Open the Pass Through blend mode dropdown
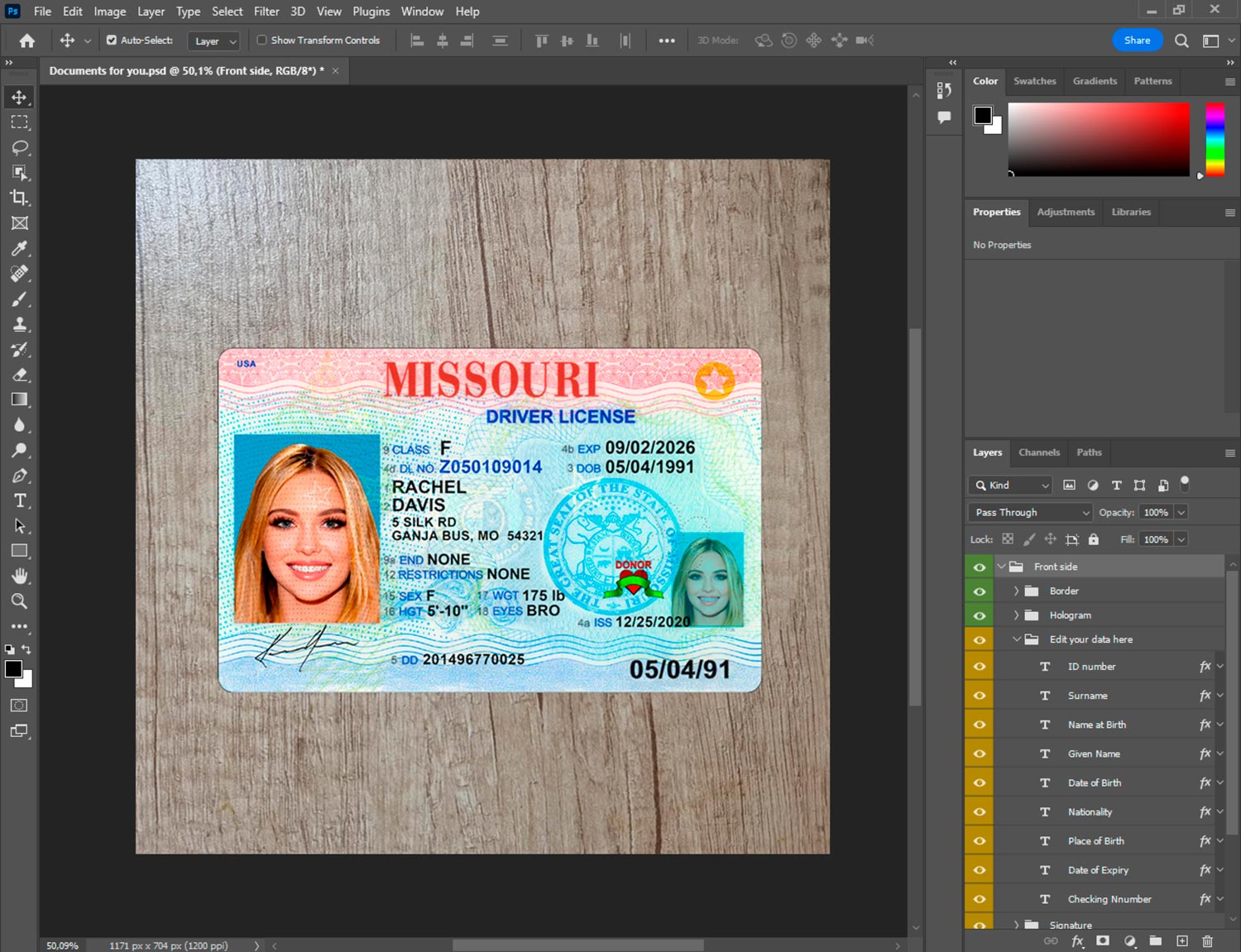Image resolution: width=1241 pixels, height=952 pixels. coord(1031,512)
